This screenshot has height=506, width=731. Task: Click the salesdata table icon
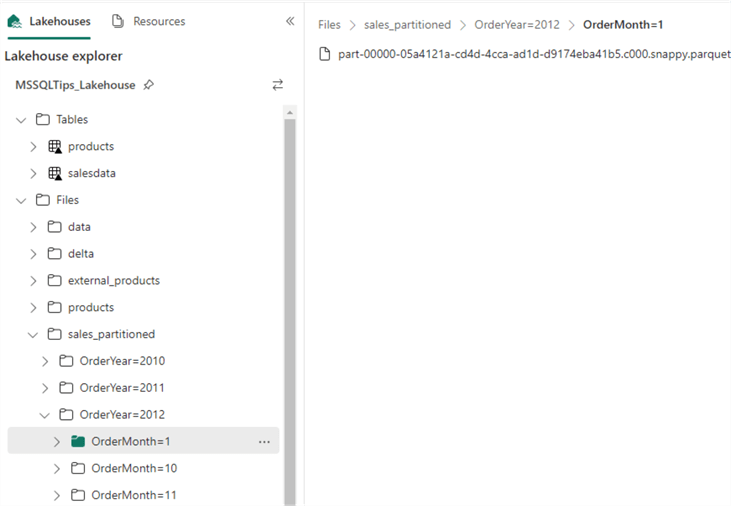point(55,174)
